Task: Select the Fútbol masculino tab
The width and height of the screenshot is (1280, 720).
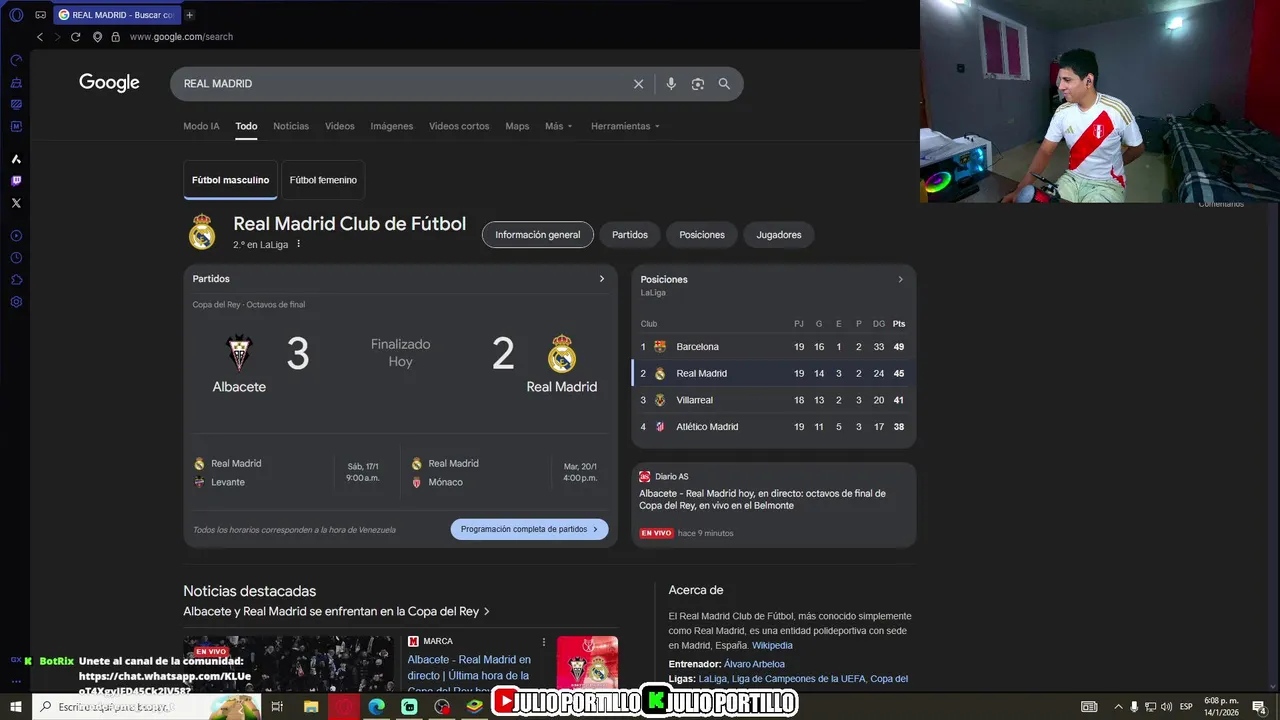Action: point(231,180)
